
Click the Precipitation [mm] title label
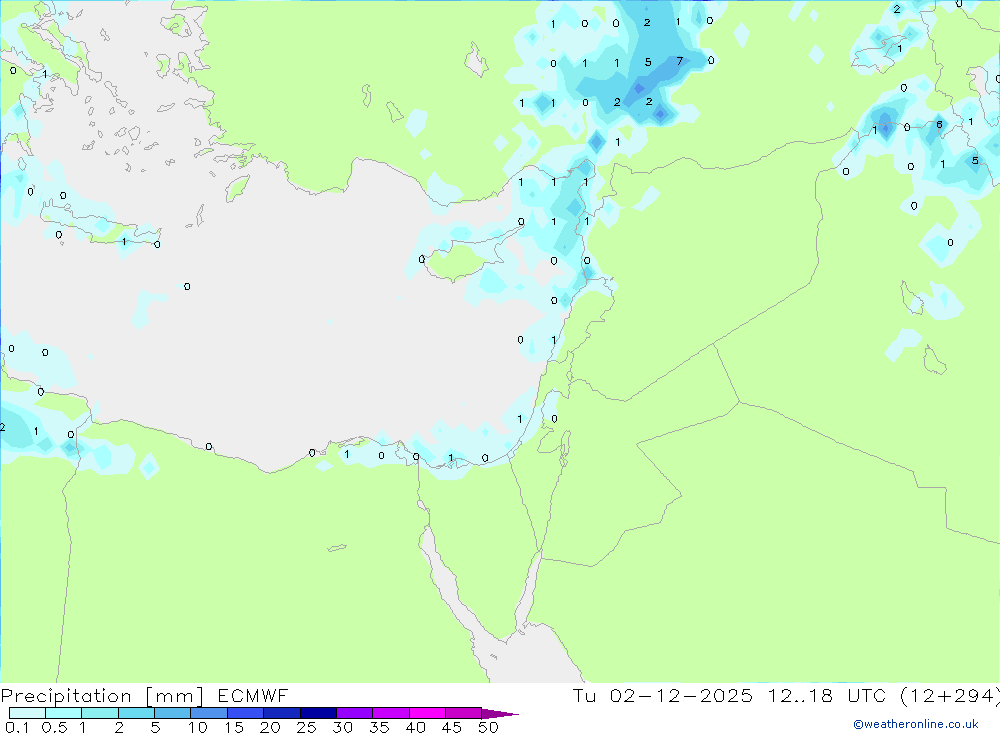click(102, 696)
